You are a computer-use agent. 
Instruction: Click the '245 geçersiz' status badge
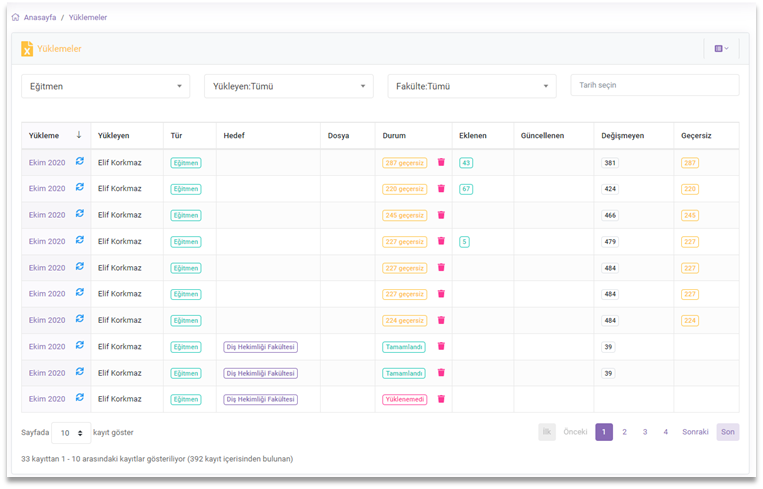coord(404,215)
